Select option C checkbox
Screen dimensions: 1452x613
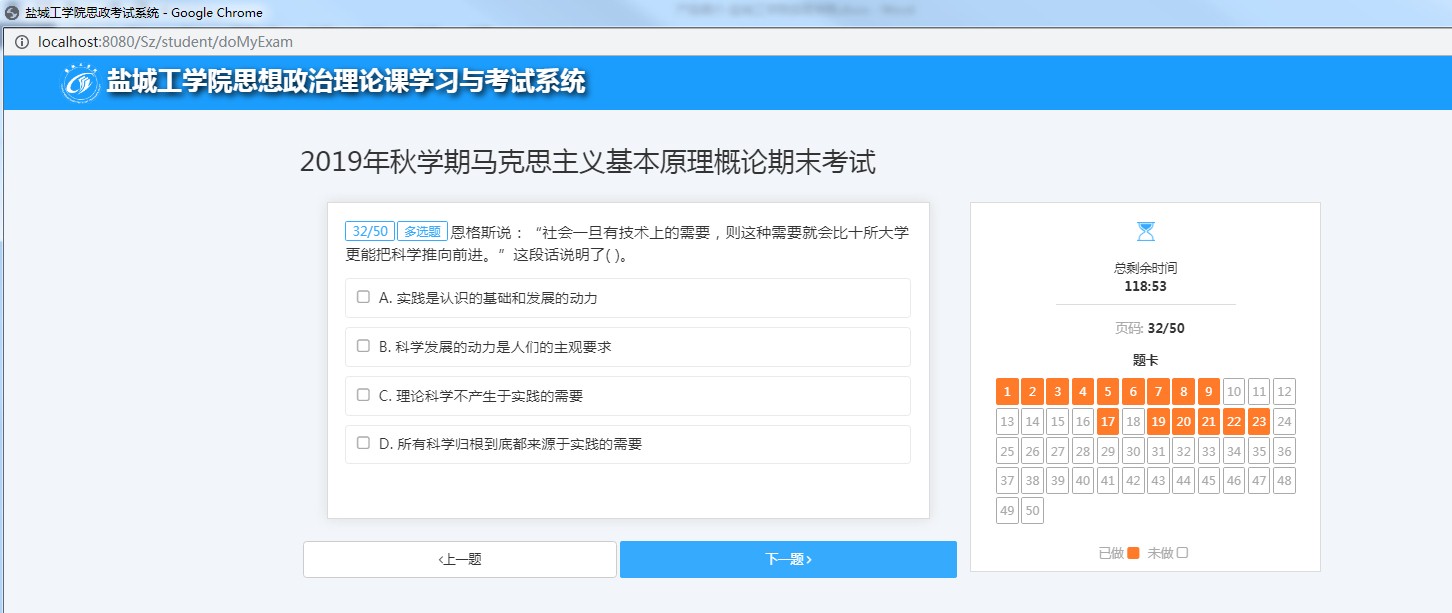pos(364,395)
